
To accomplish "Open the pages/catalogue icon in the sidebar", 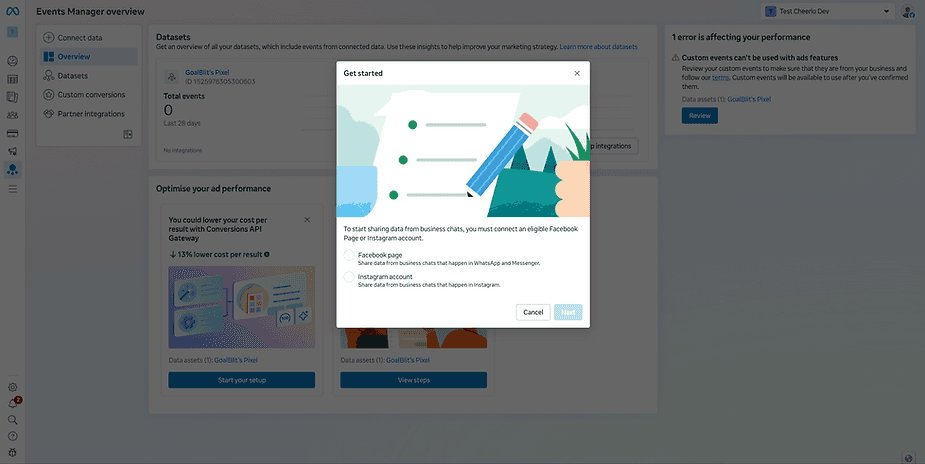I will pyautogui.click(x=12, y=97).
